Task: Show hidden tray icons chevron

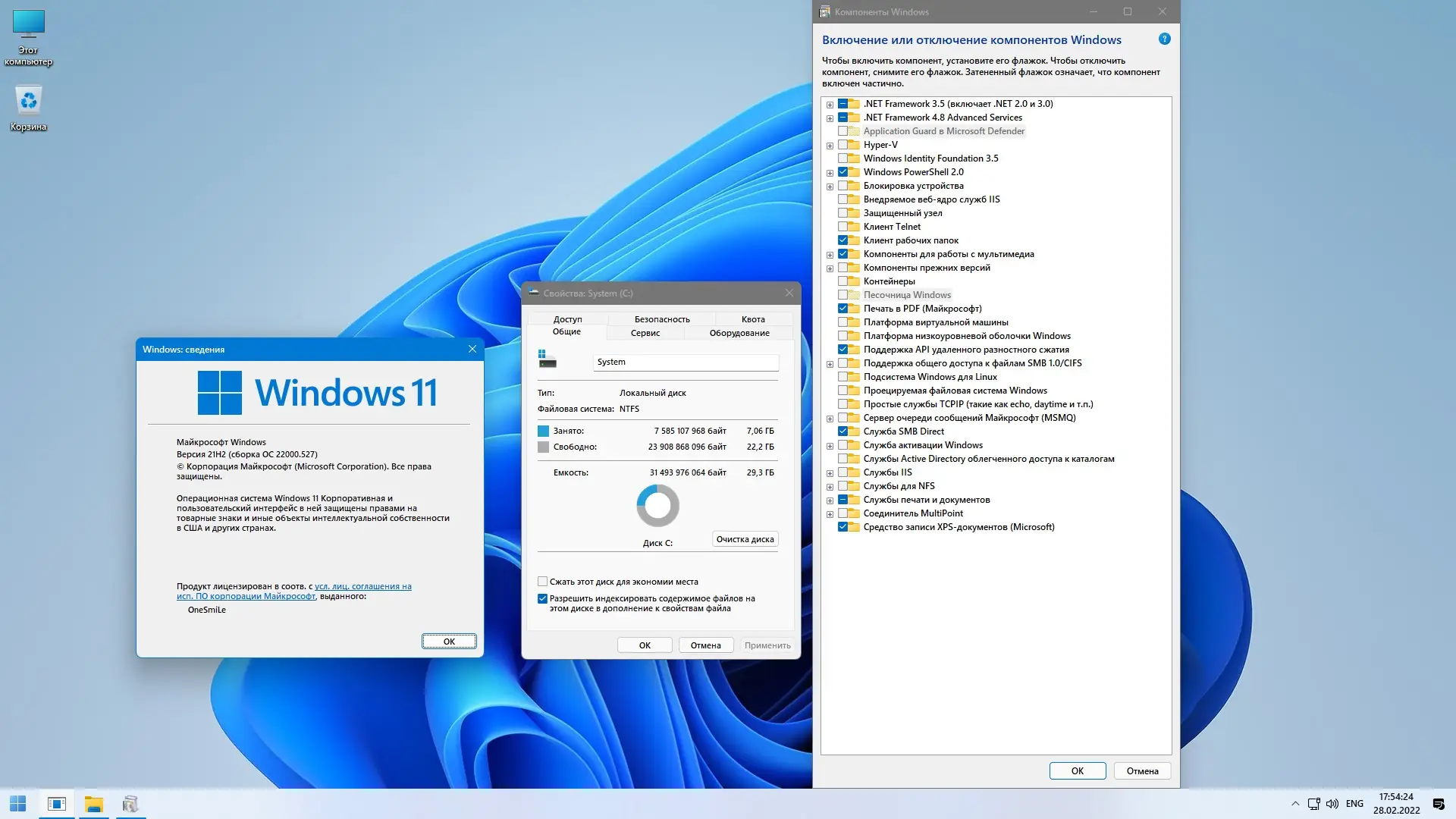Action: (1295, 804)
